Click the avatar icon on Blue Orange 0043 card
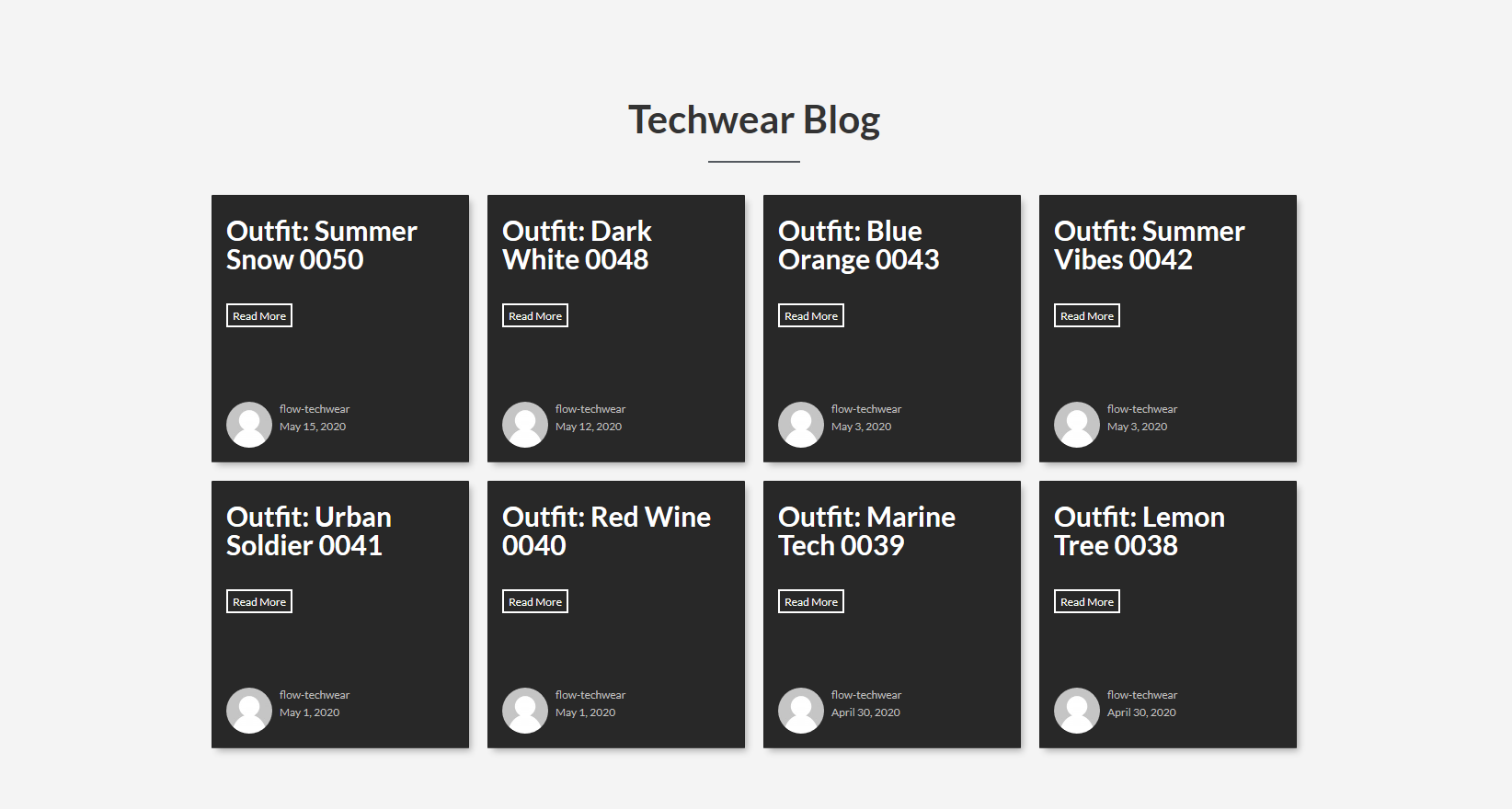The image size is (1512, 809). click(801, 425)
